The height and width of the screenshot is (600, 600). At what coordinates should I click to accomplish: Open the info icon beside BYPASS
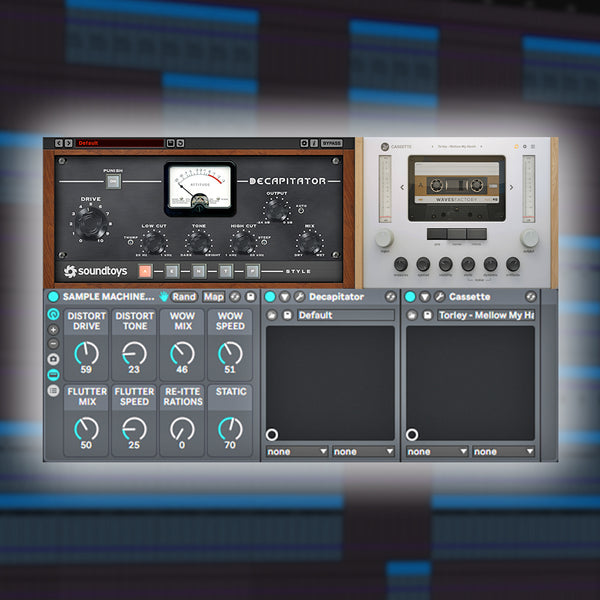click(x=314, y=143)
